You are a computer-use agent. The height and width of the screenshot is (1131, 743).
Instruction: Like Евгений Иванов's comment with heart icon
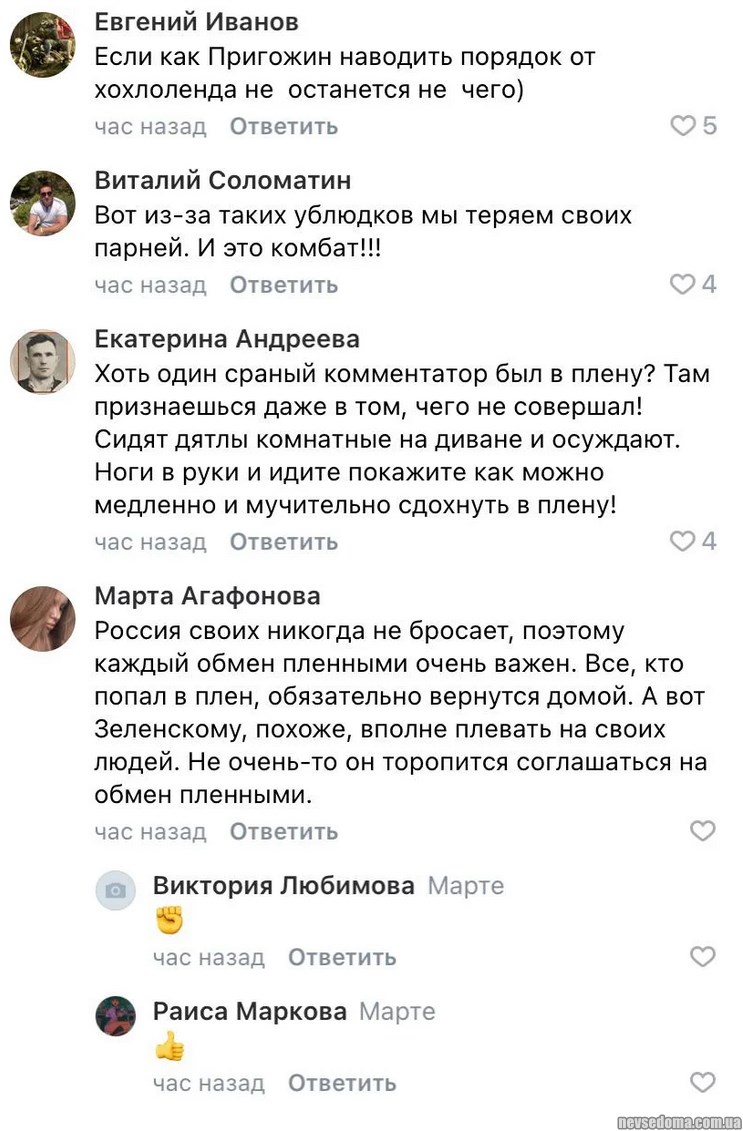pos(682,126)
